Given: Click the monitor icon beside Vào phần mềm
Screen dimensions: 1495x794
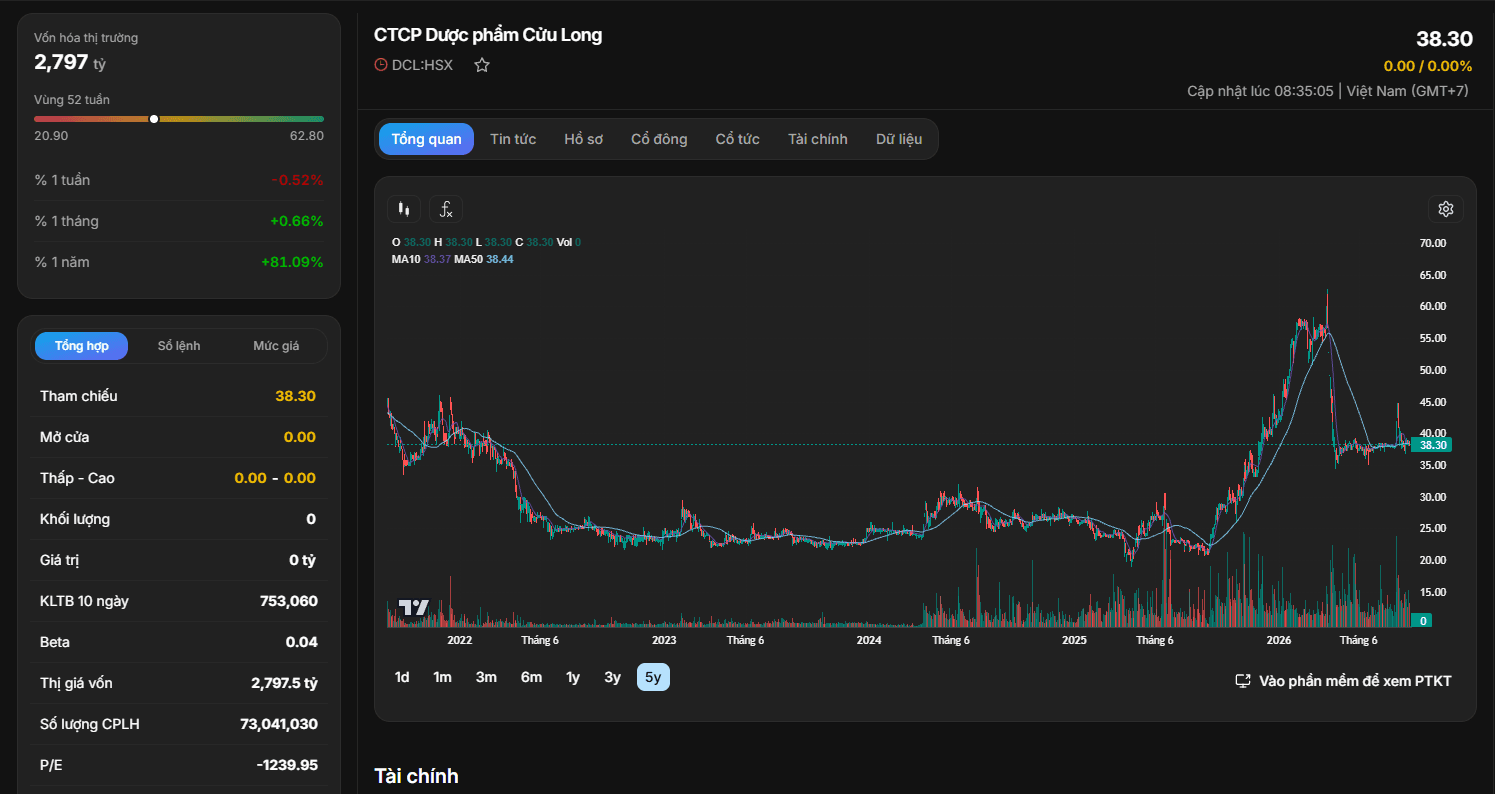Looking at the screenshot, I should pyautogui.click(x=1243, y=681).
